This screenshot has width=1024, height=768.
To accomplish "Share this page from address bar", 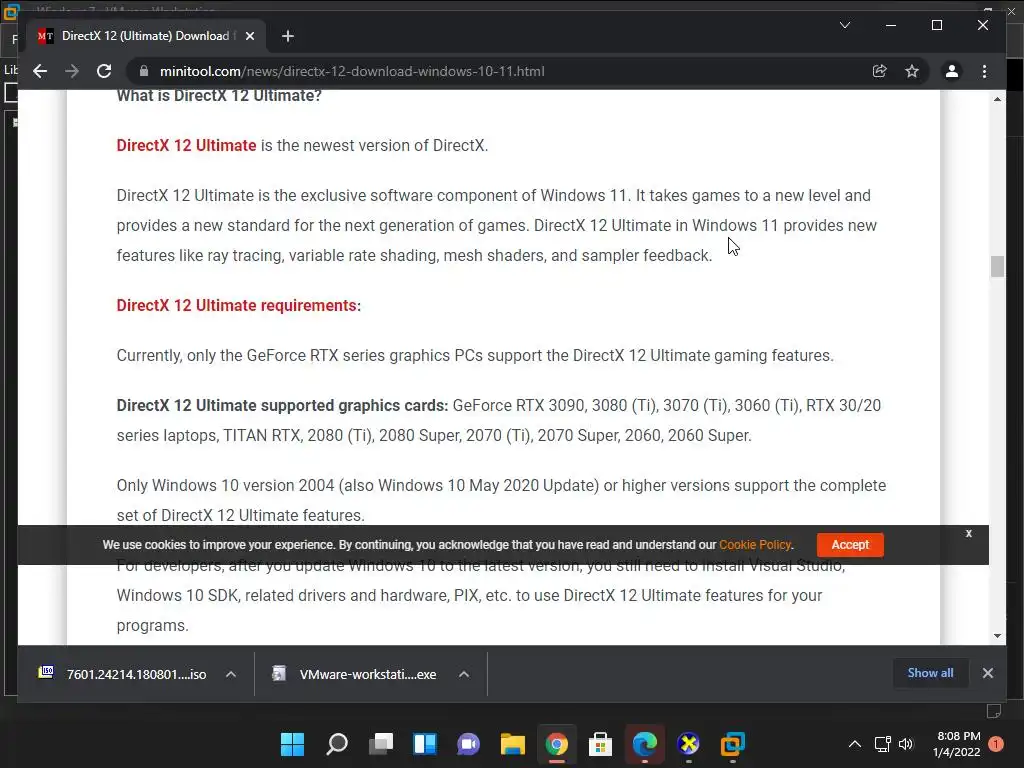I will [x=880, y=71].
